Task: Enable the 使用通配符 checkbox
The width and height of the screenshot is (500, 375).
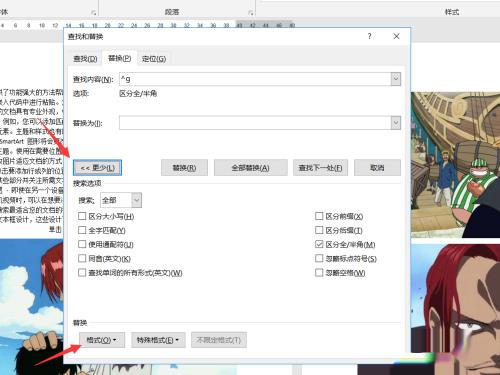Action: [x=82, y=244]
